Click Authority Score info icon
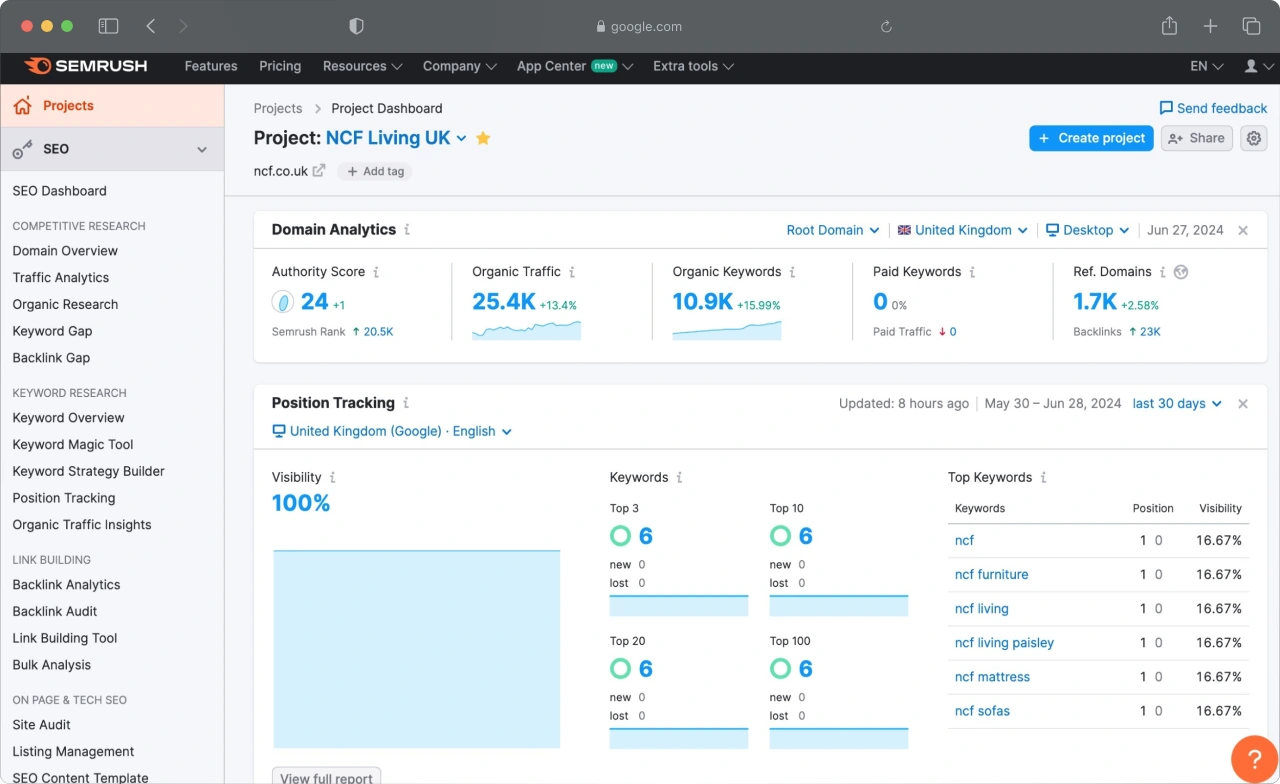Screen dimensions: 1280x784 [376, 272]
